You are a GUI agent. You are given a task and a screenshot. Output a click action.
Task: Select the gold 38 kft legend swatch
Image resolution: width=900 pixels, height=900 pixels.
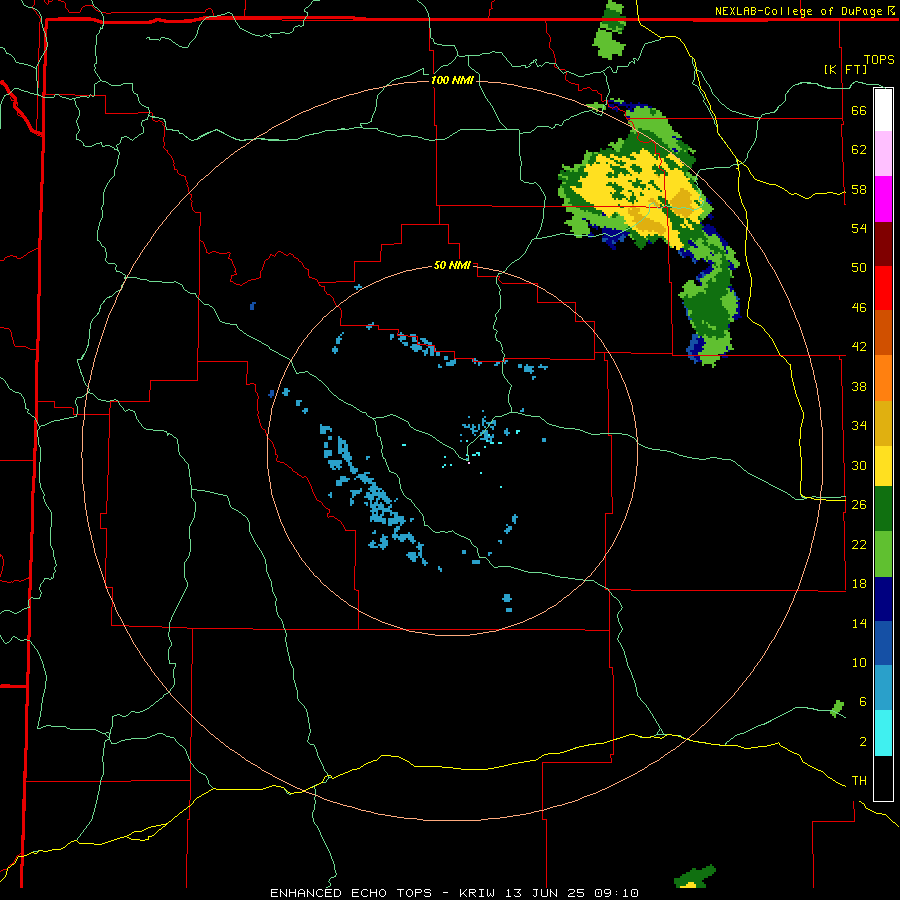pyautogui.click(x=883, y=423)
